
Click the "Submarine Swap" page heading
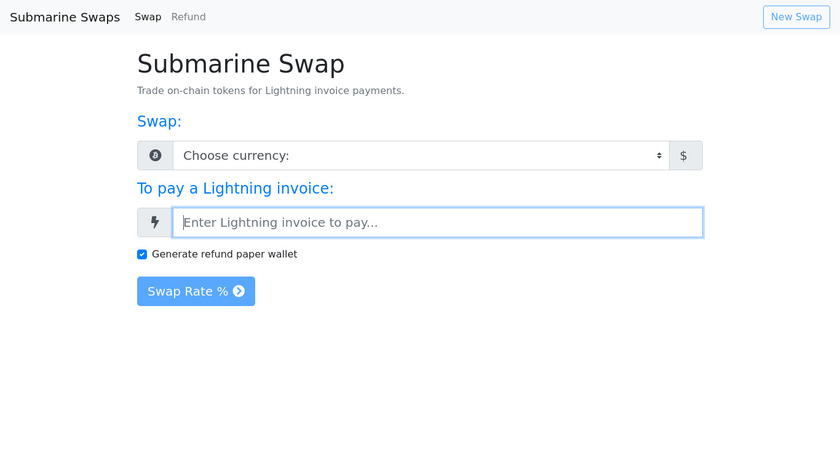241,64
